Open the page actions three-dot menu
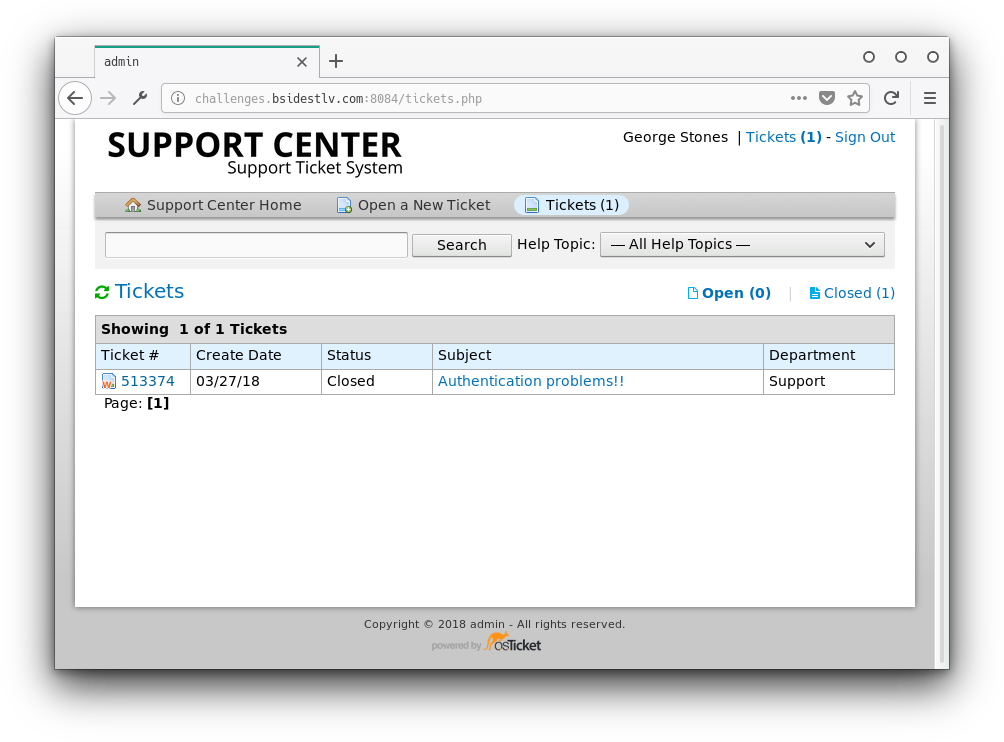 [799, 98]
